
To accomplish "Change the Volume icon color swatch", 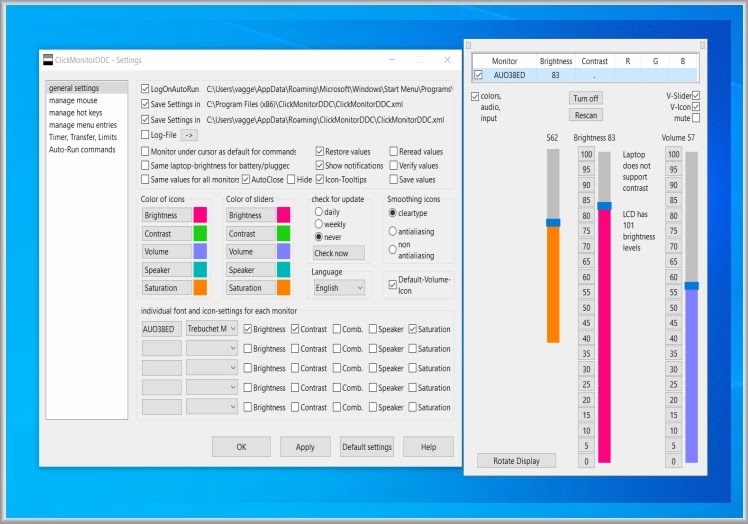I will [200, 252].
